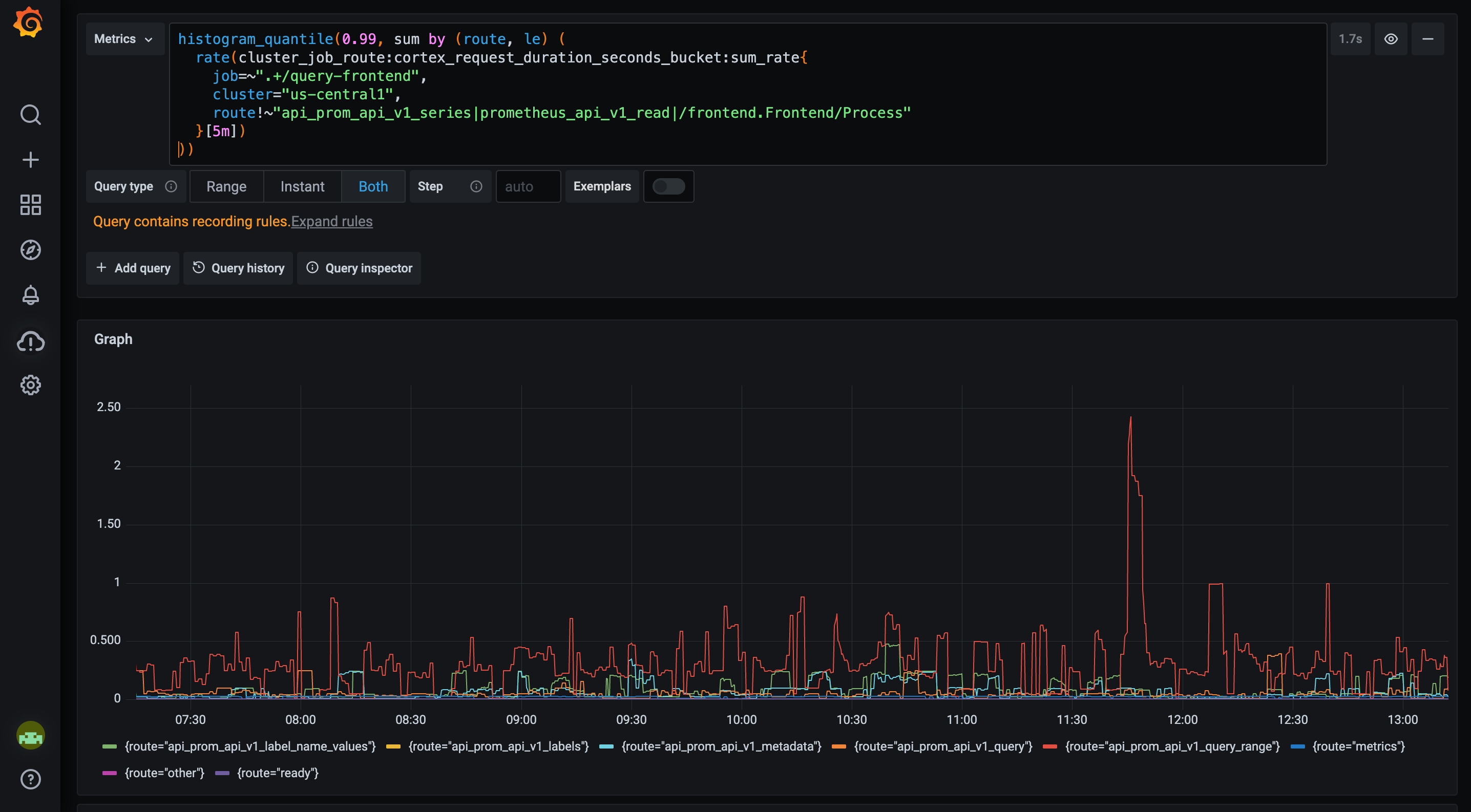
Task: Toggle the metadata route series in legend
Action: click(721, 746)
